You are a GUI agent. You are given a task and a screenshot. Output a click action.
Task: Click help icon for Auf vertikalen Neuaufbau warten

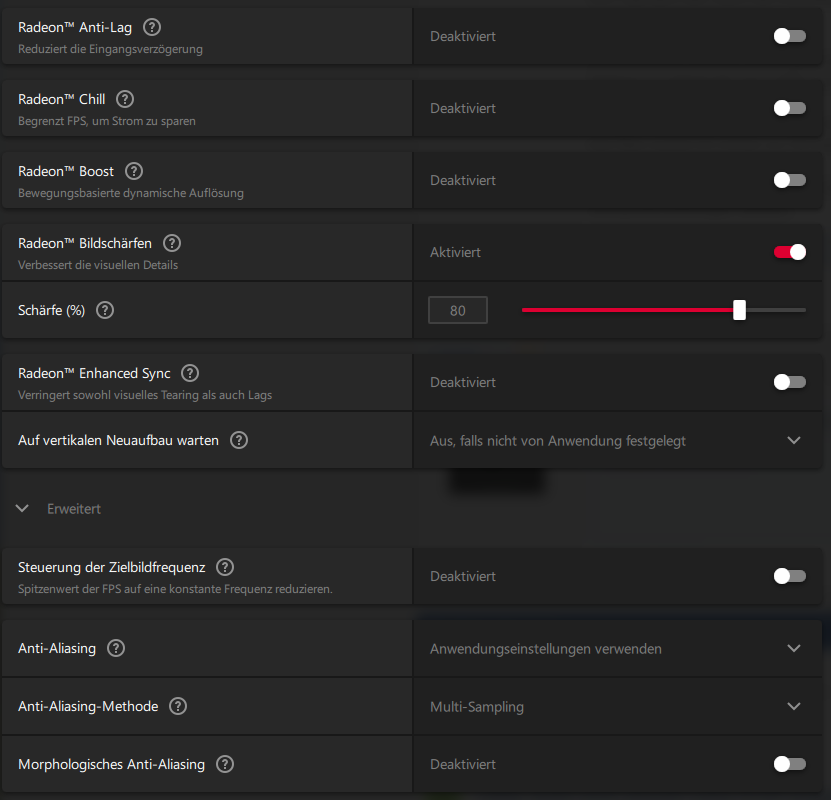238,440
